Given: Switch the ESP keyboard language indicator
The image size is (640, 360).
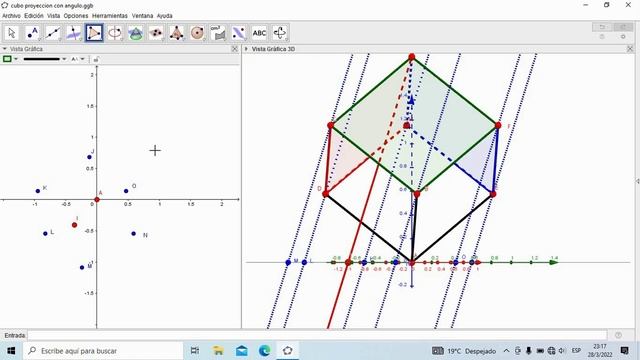Looking at the screenshot, I should (576, 351).
